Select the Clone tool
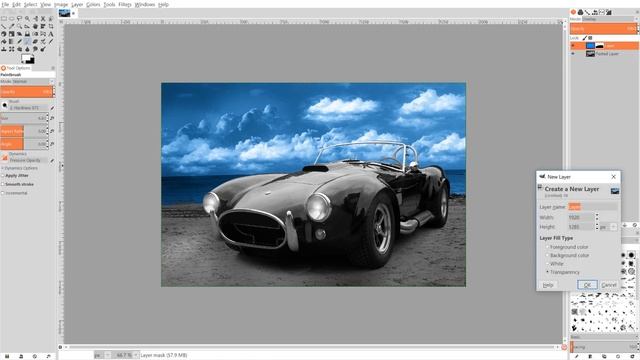This screenshot has width=640, height=360. point(4,49)
